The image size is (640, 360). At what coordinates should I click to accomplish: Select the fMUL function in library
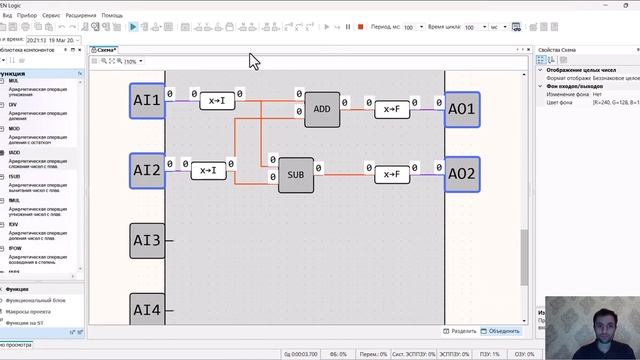tap(14, 201)
